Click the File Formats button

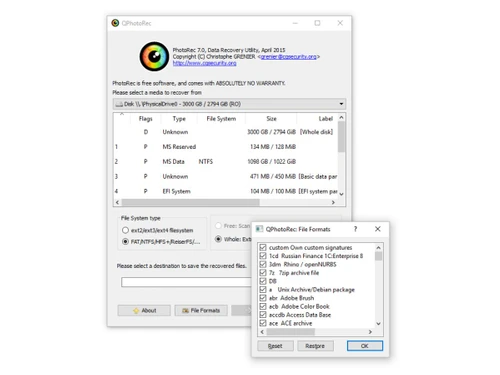click(201, 310)
